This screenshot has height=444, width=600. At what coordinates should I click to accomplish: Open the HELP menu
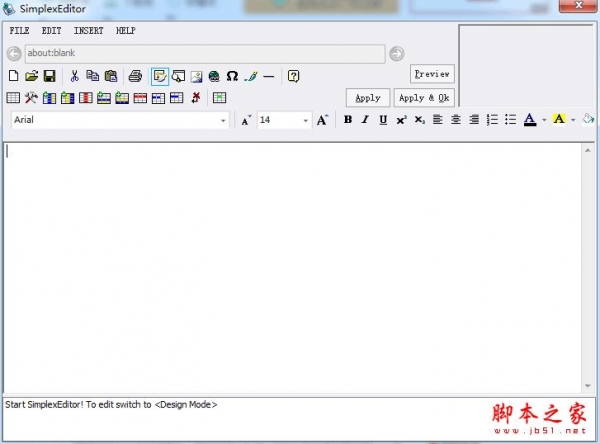126,31
